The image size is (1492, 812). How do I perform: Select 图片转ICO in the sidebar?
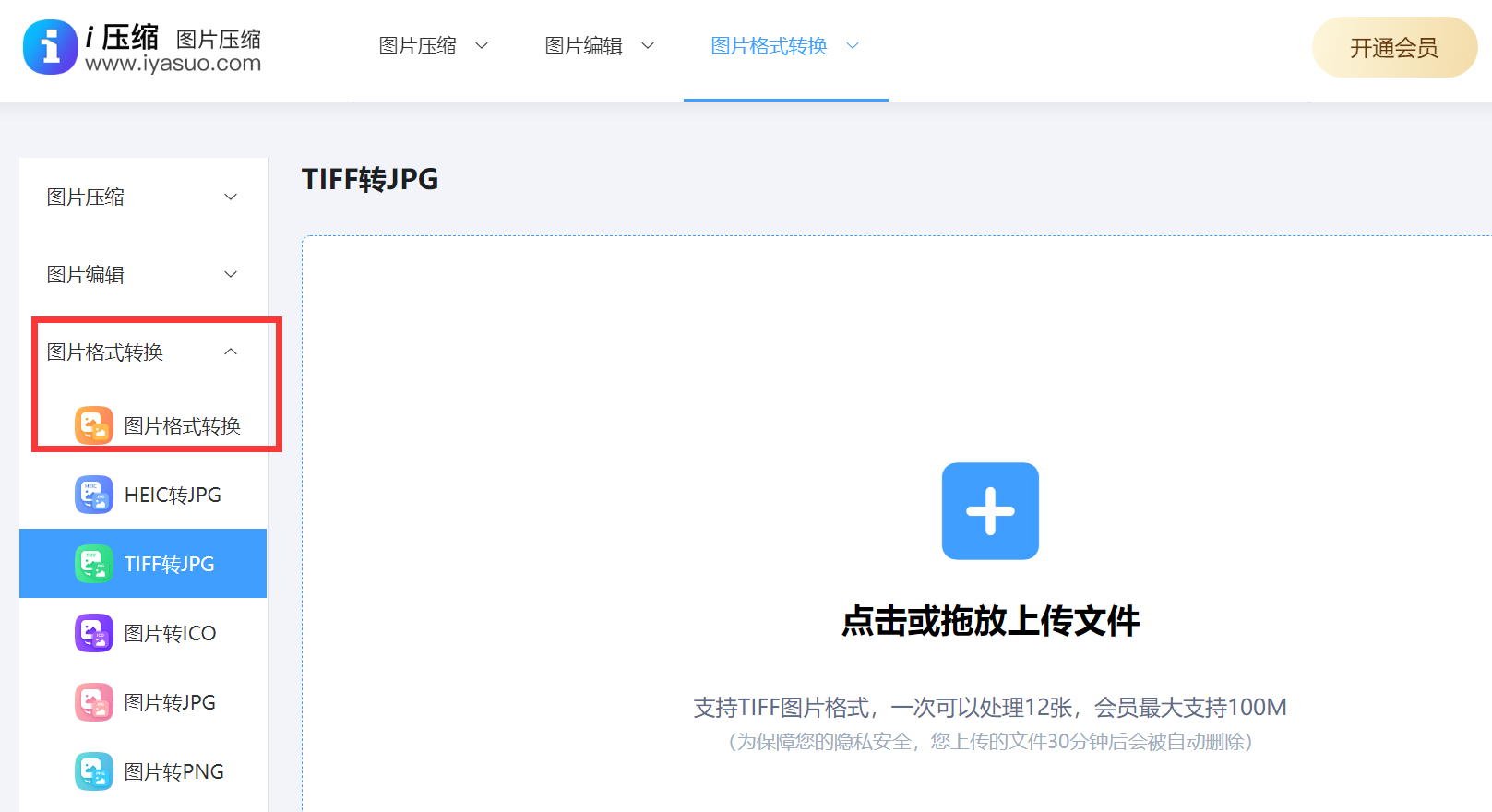pos(170,633)
